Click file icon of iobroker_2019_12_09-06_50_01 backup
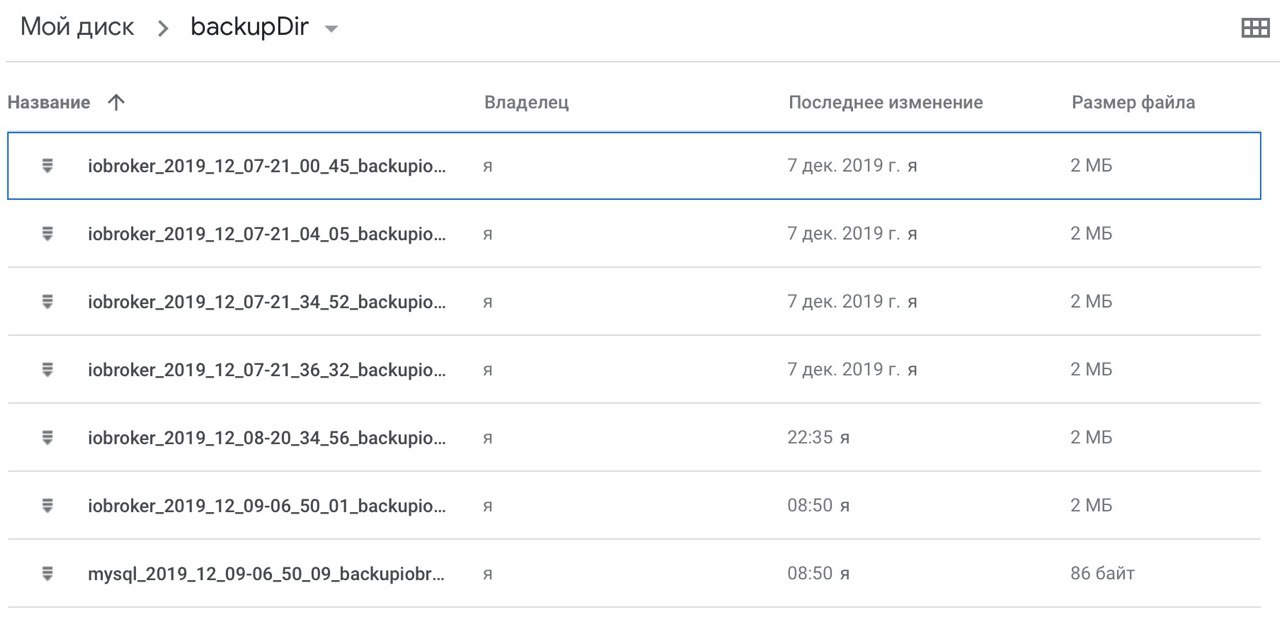Screen dimensions: 1280x632 click(x=47, y=506)
